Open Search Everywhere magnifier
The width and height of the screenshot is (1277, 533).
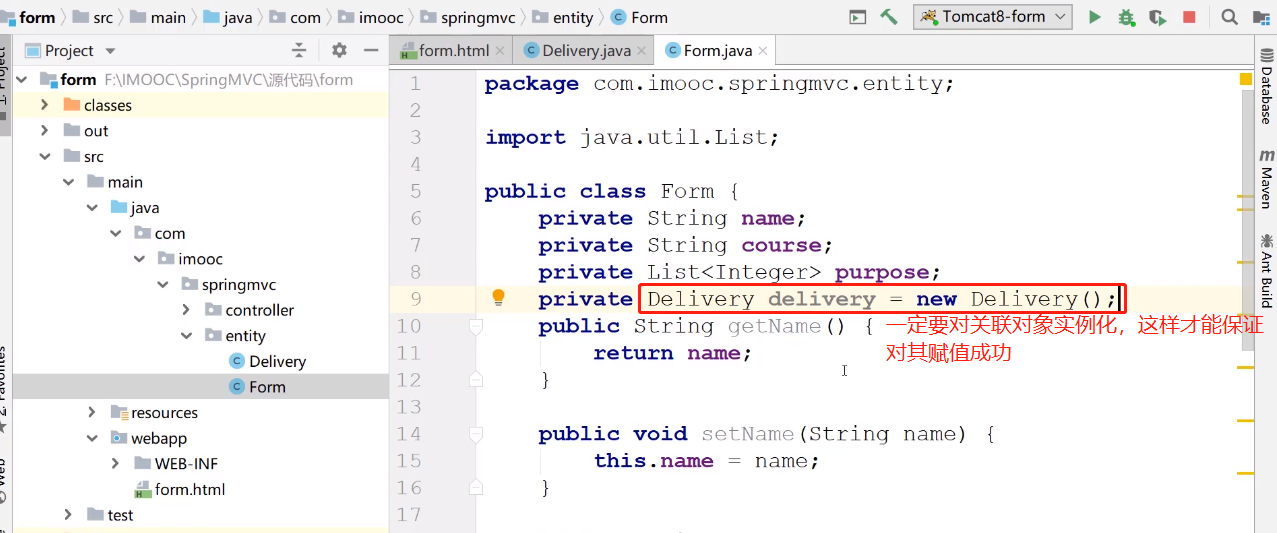click(x=1229, y=17)
